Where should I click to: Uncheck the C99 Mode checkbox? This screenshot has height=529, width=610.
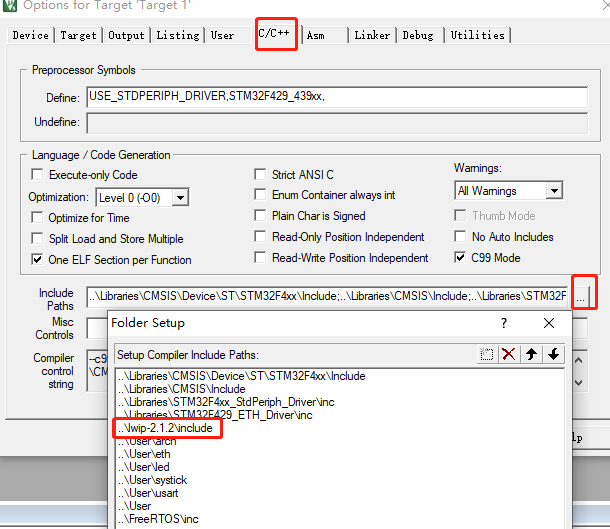tap(460, 257)
